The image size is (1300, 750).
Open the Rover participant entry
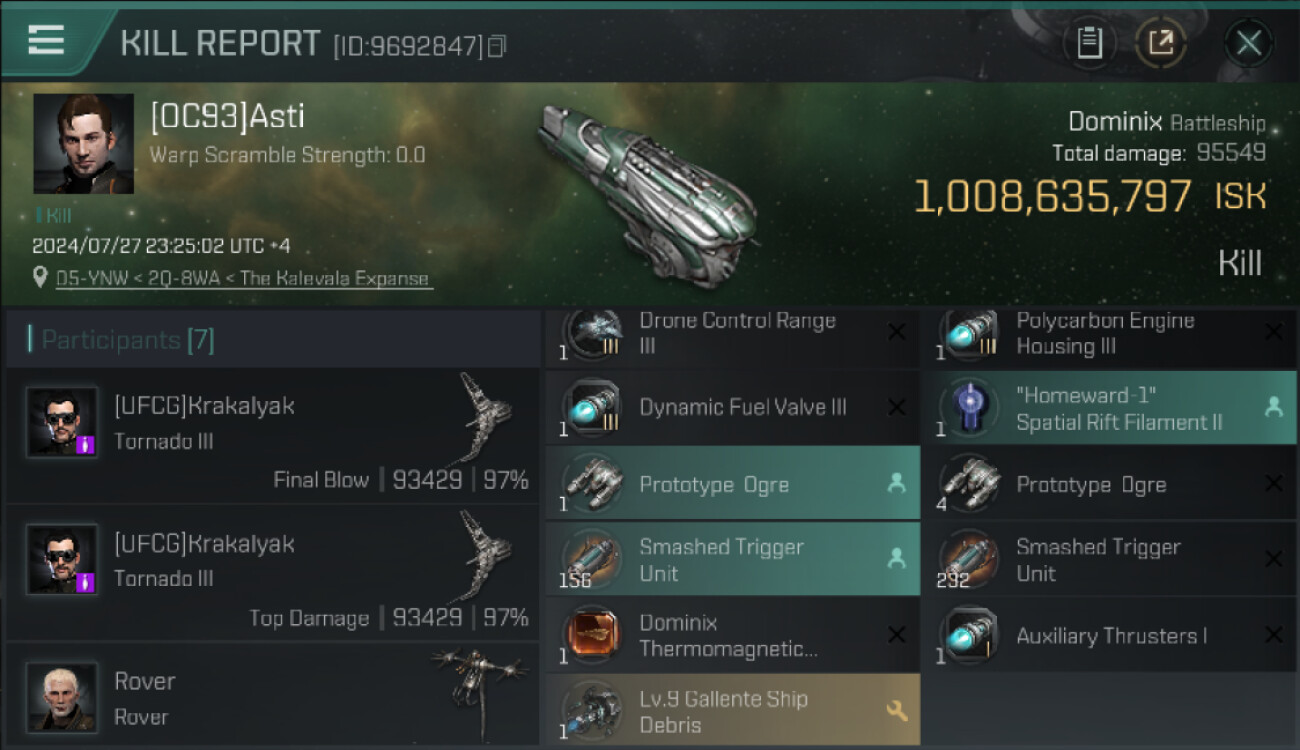272,697
